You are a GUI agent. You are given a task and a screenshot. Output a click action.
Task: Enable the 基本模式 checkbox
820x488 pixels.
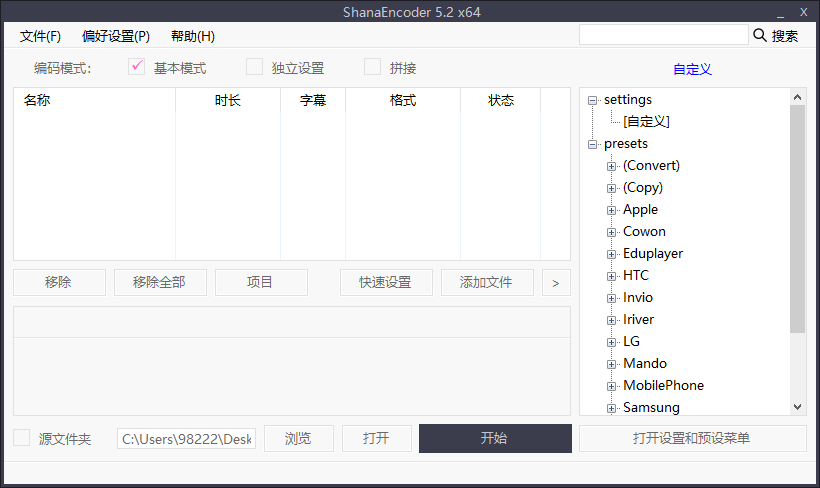tap(138, 67)
